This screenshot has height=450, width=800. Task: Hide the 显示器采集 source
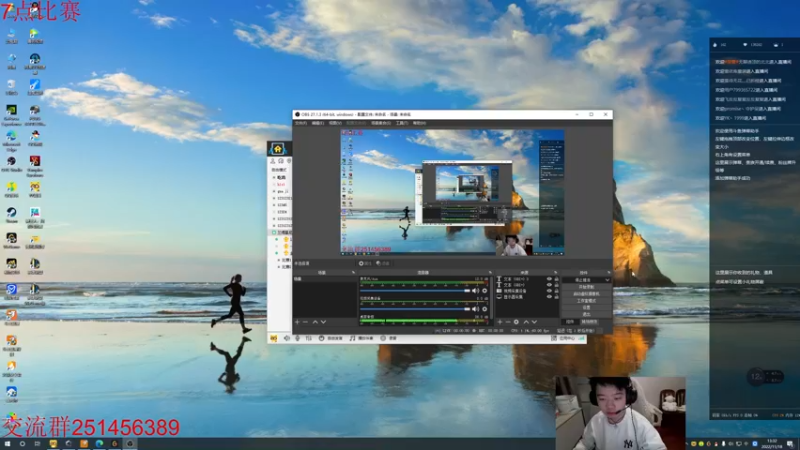coord(549,297)
